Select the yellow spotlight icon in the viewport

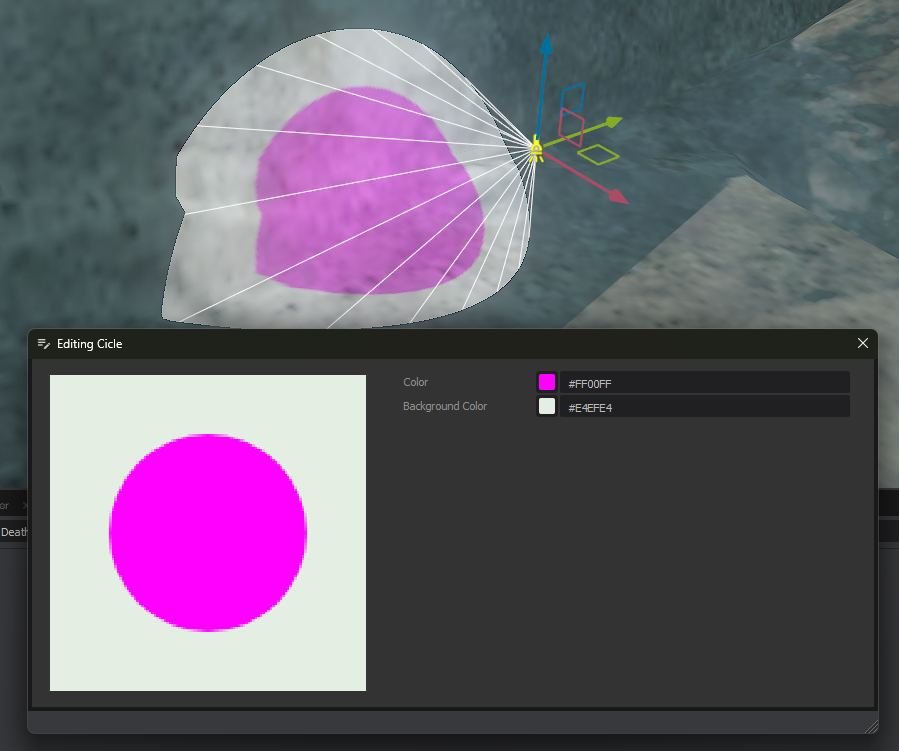(536, 150)
